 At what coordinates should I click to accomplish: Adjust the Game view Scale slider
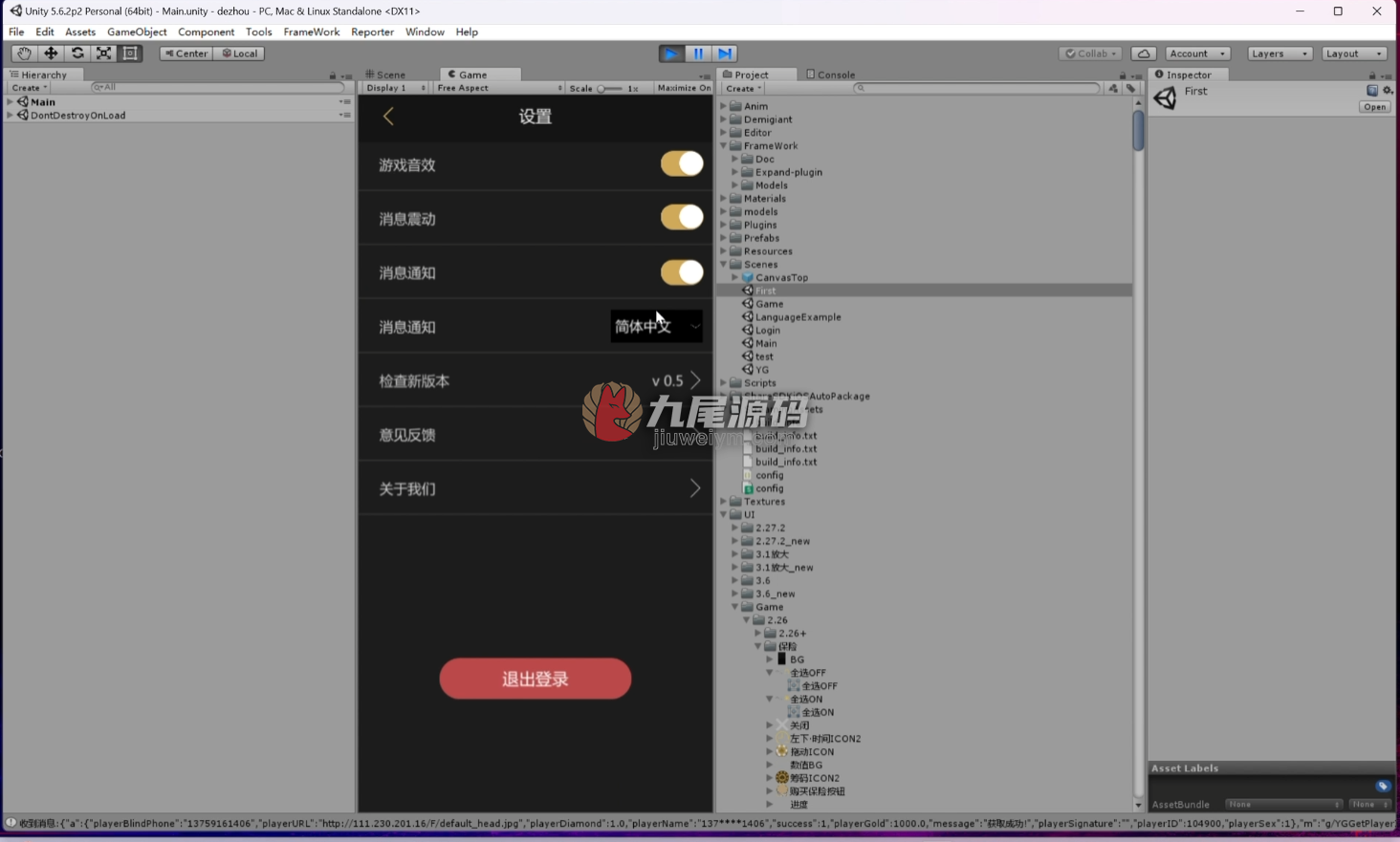[608, 88]
